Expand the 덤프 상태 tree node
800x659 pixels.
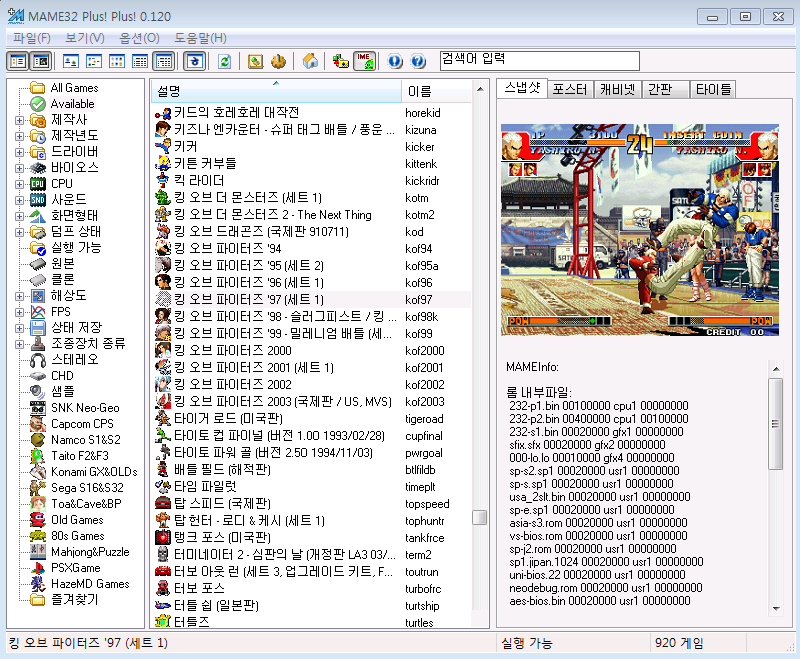pyautogui.click(x=19, y=232)
